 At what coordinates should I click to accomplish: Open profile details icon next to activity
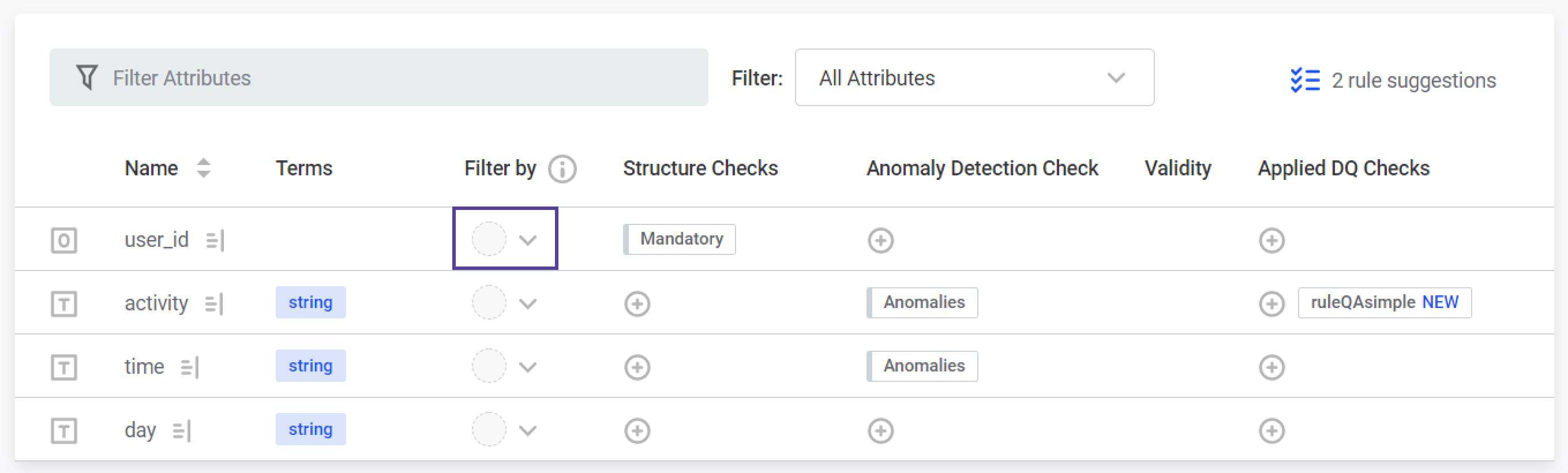(214, 303)
